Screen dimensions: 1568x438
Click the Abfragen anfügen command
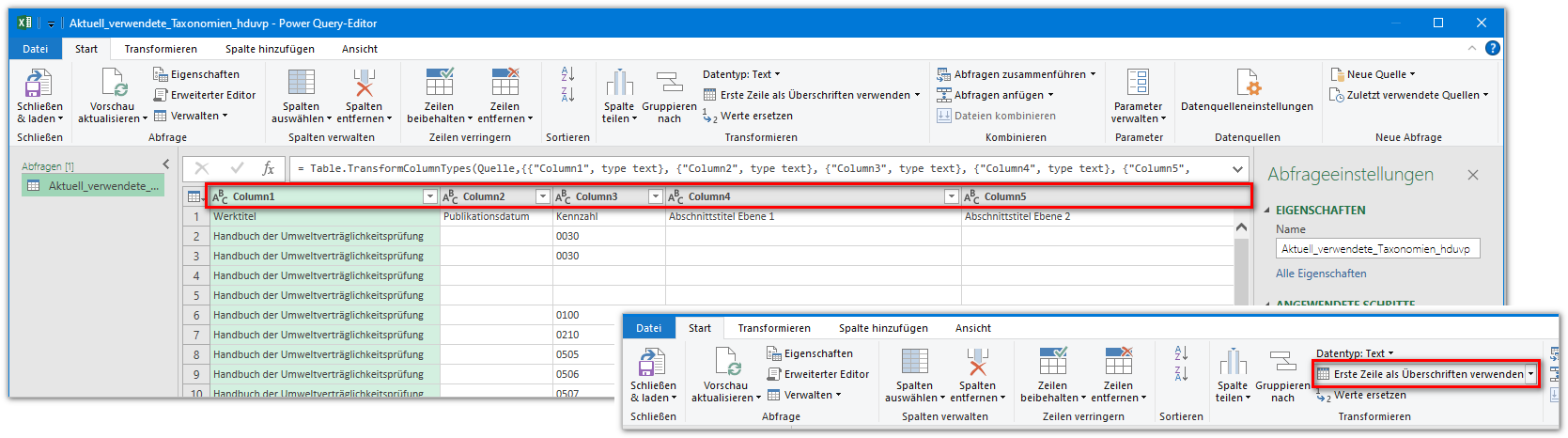pos(998,95)
